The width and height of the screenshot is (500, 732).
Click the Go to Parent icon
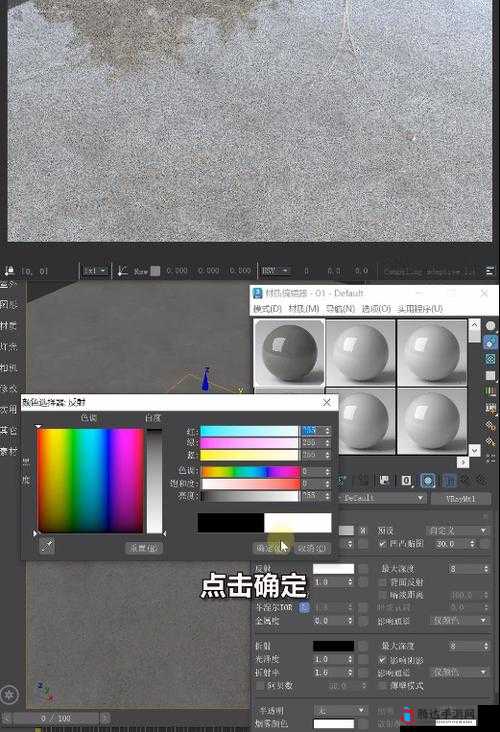[465, 480]
